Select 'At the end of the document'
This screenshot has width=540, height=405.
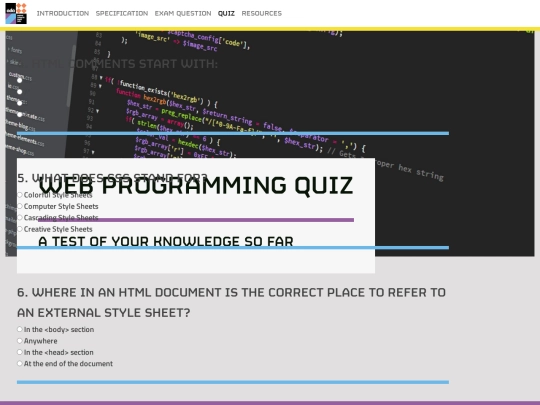(20, 364)
